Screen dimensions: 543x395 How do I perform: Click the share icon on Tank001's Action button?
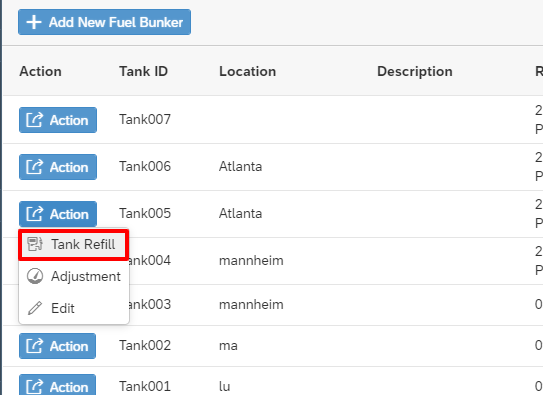(35, 387)
